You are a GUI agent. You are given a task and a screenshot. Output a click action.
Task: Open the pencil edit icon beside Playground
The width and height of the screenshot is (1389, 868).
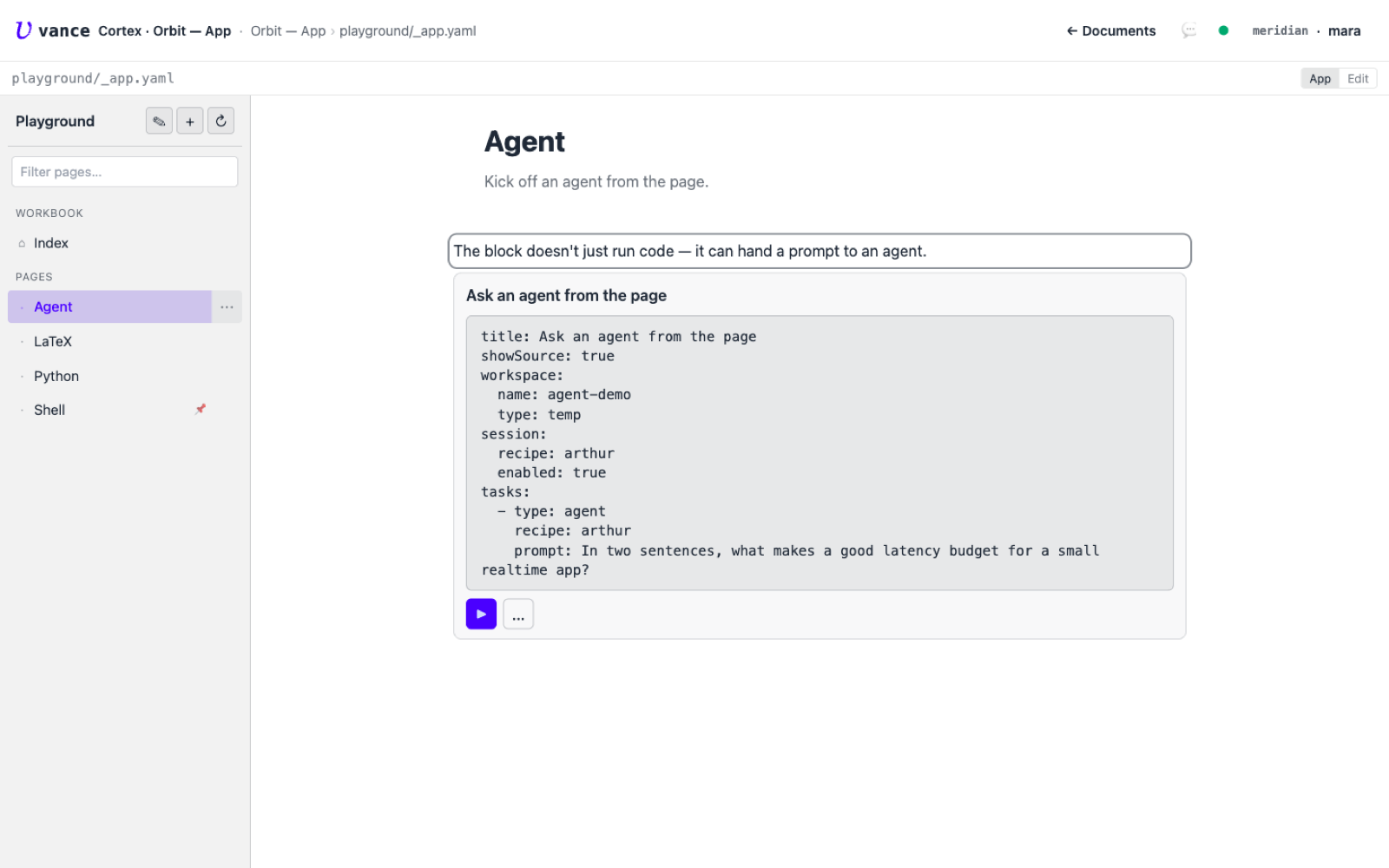[159, 122]
